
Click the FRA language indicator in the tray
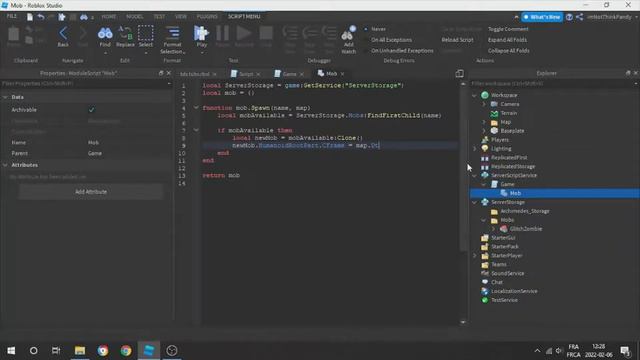(x=573, y=347)
